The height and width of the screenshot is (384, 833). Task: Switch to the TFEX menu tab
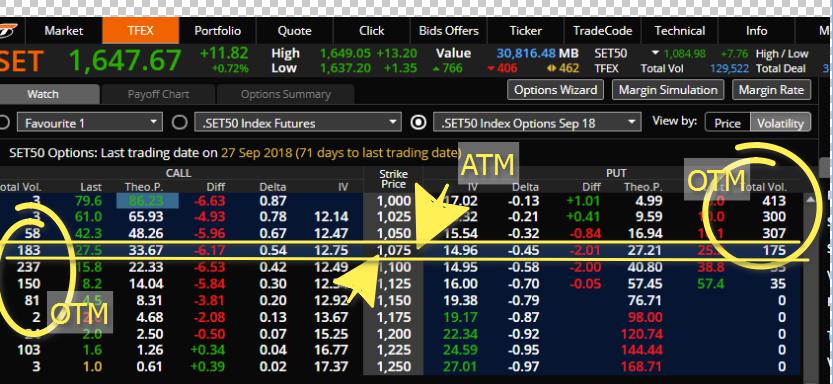pos(140,31)
